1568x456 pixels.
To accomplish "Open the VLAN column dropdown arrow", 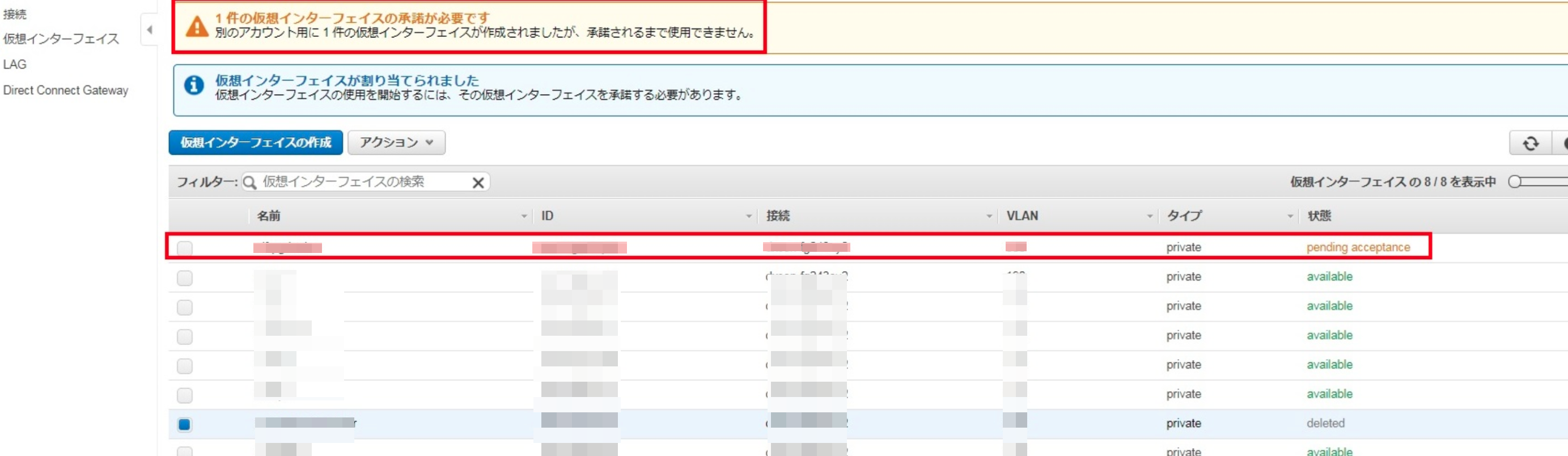I will pos(1149,216).
